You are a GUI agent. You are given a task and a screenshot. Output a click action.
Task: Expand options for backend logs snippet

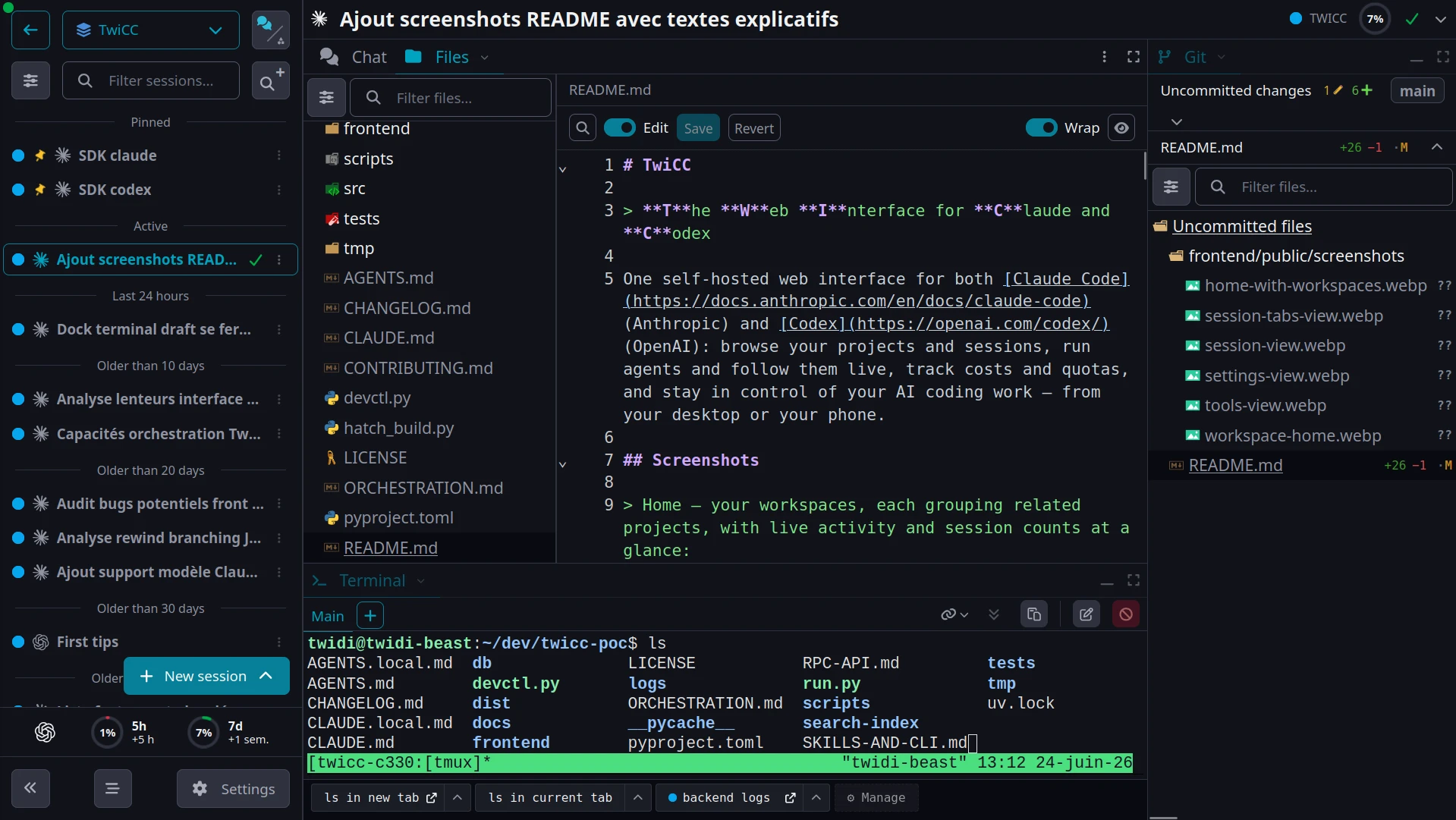pos(816,797)
